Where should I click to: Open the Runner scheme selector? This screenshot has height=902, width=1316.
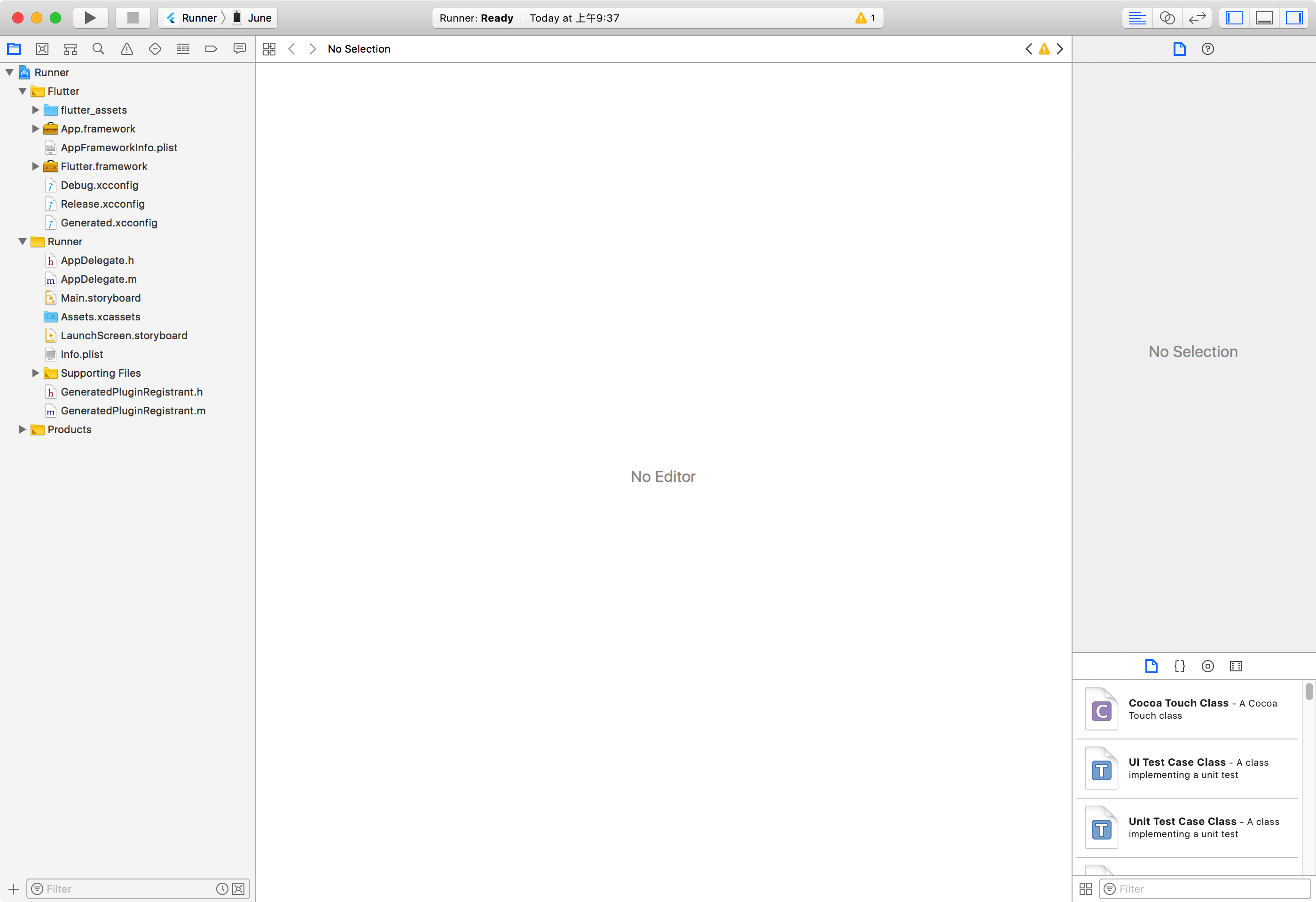tap(192, 17)
